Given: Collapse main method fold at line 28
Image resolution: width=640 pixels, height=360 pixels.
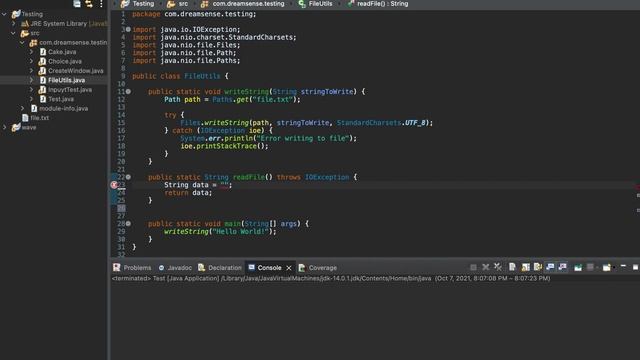Looking at the screenshot, I should point(128,224).
